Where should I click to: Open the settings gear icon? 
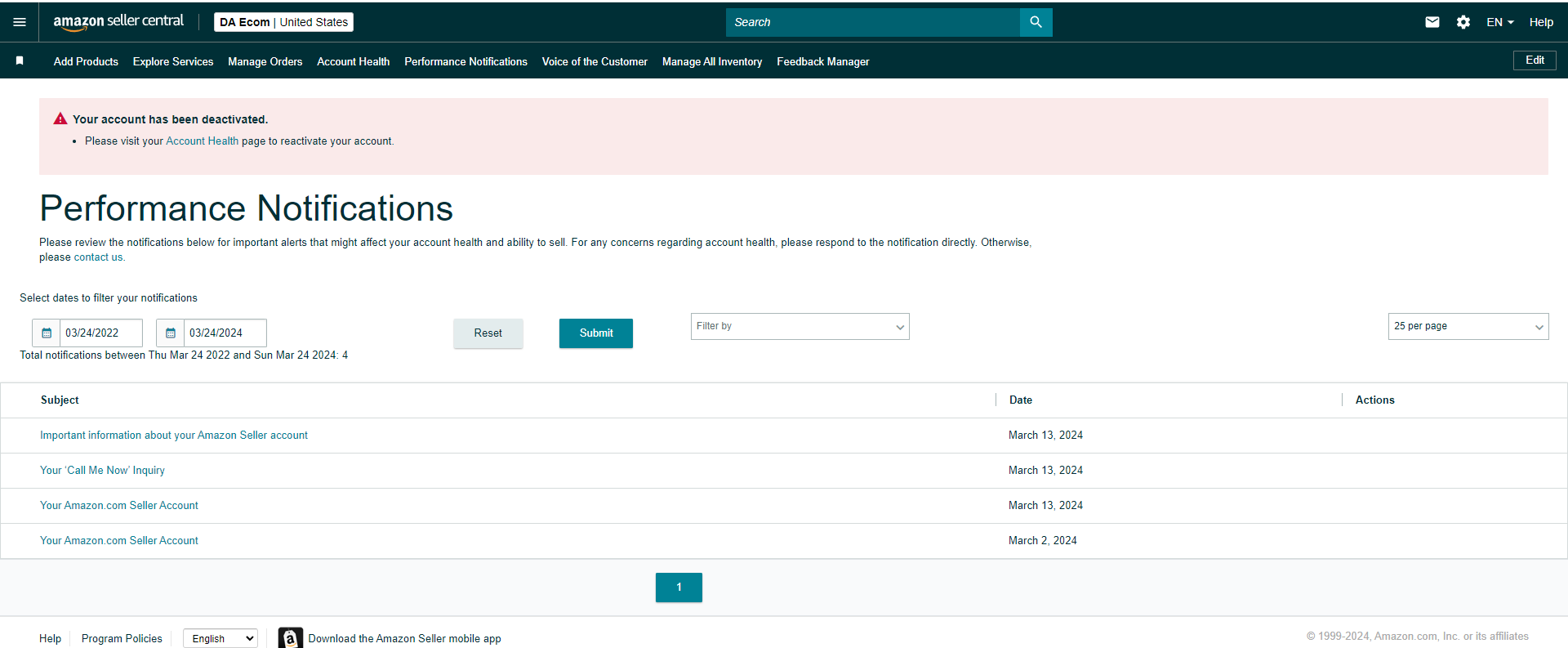(1463, 22)
